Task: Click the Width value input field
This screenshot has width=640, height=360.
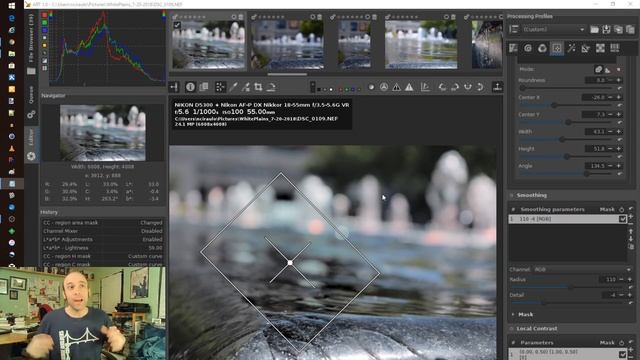Action: pyautogui.click(x=595, y=132)
